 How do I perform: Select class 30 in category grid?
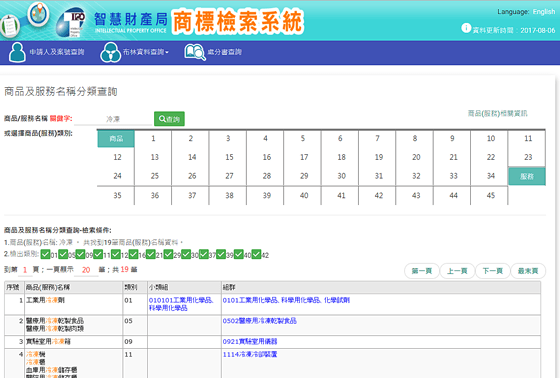tap(341, 176)
